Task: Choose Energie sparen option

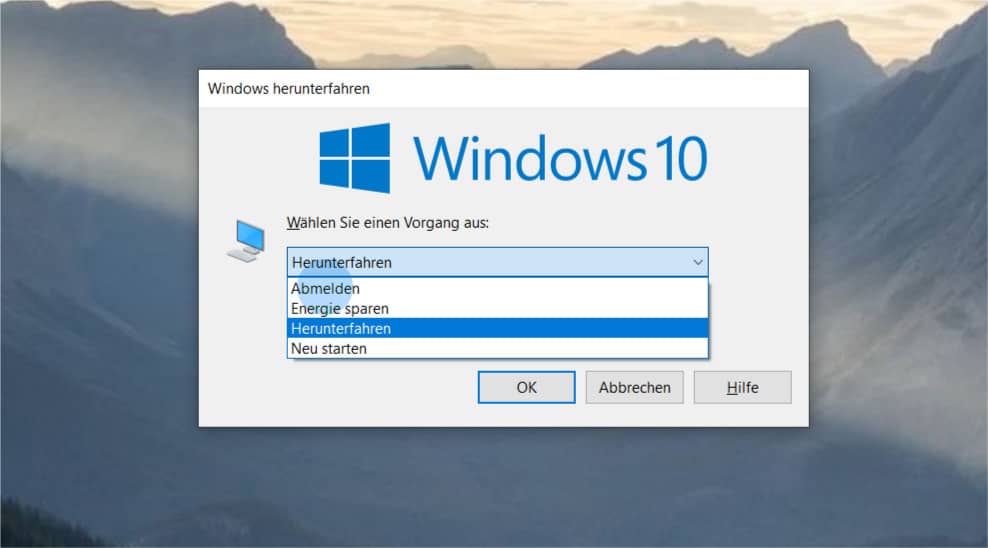Action: point(497,309)
